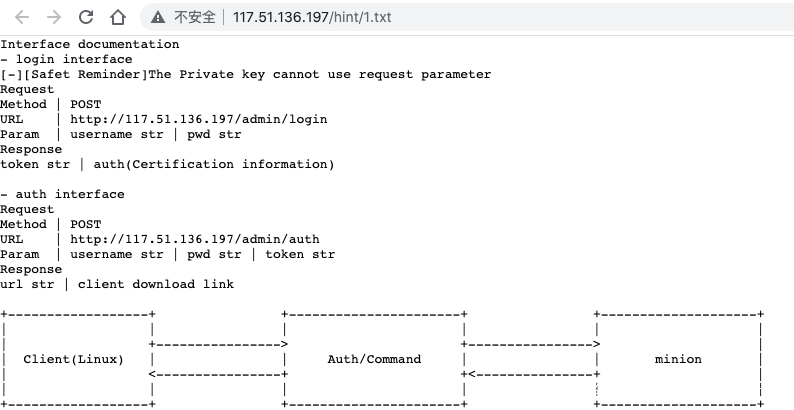The height and width of the screenshot is (410, 794).
Task: Open the browser home page
Action: coord(118,17)
